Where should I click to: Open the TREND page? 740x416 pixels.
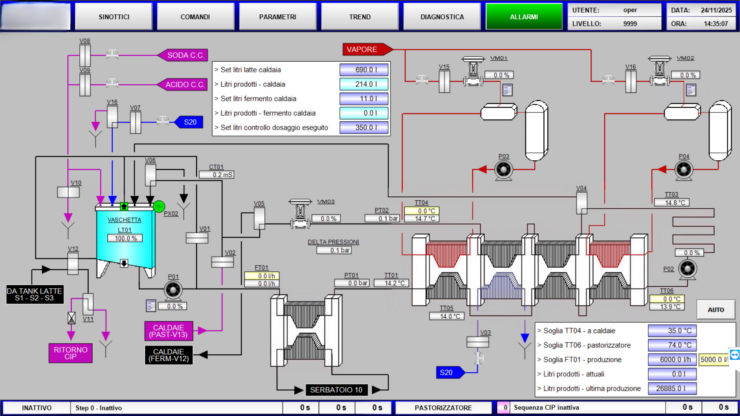coord(360,17)
